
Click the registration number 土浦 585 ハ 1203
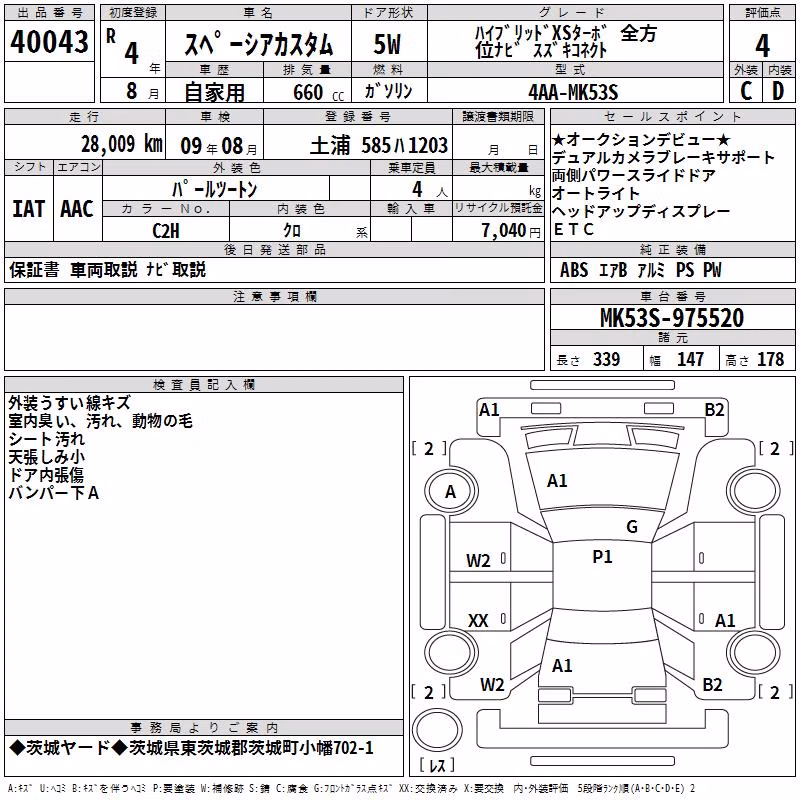379,146
